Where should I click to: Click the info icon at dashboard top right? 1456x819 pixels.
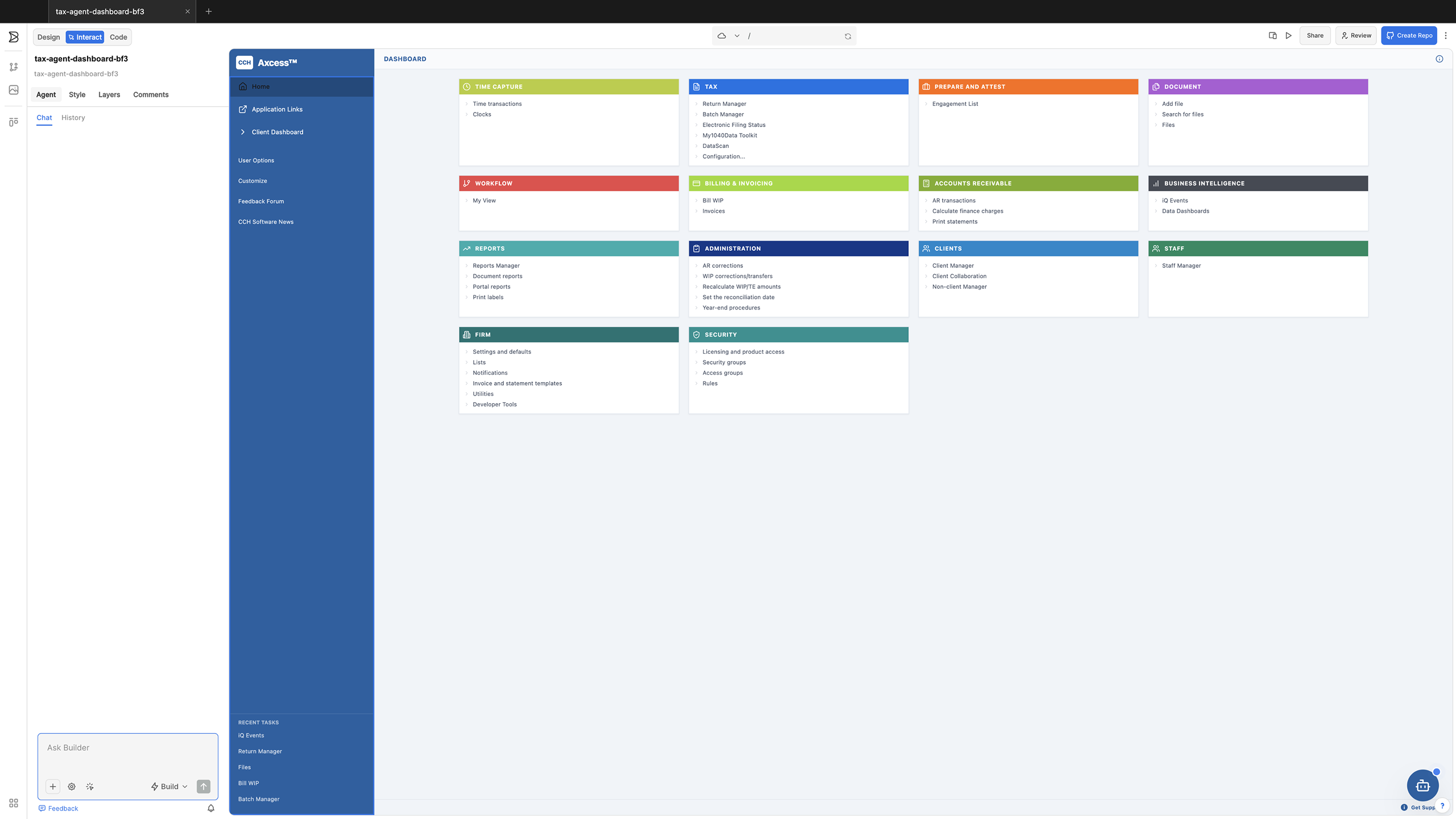(x=1439, y=59)
